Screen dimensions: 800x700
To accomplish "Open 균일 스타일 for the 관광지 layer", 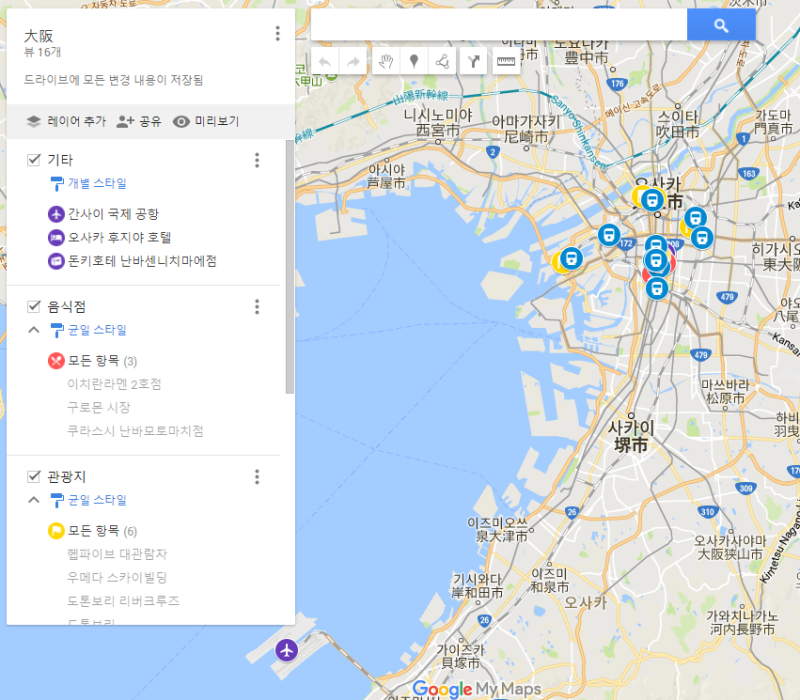I will point(97,500).
